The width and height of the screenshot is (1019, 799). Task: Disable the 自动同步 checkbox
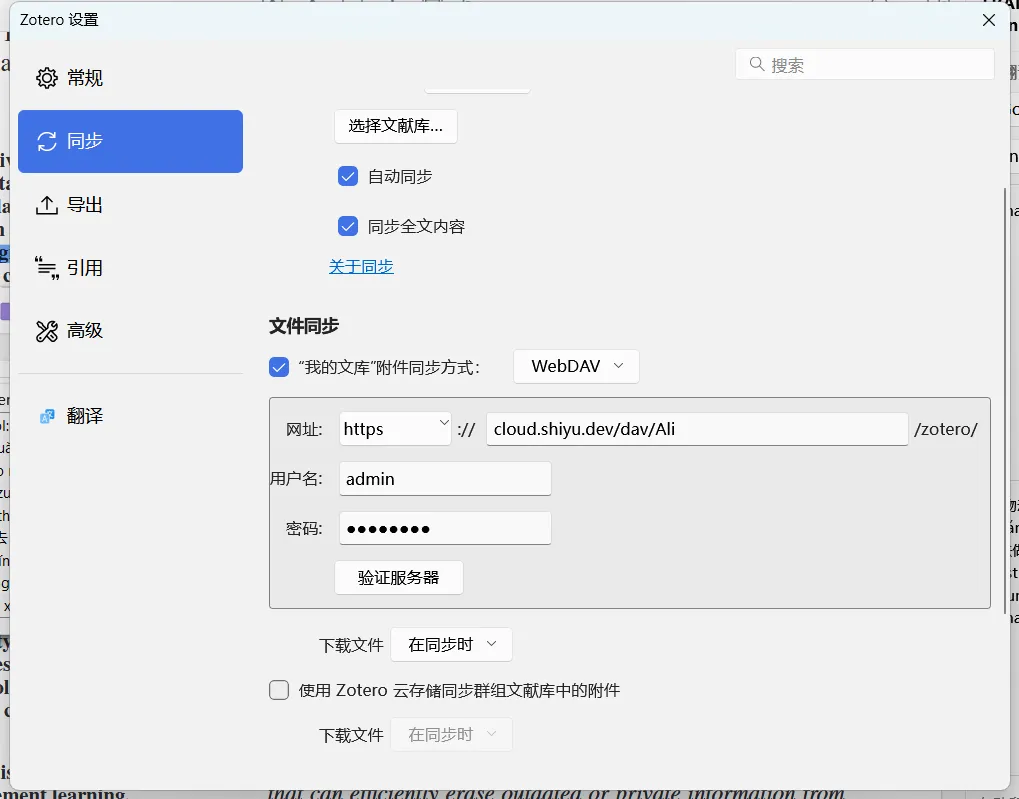coord(348,176)
